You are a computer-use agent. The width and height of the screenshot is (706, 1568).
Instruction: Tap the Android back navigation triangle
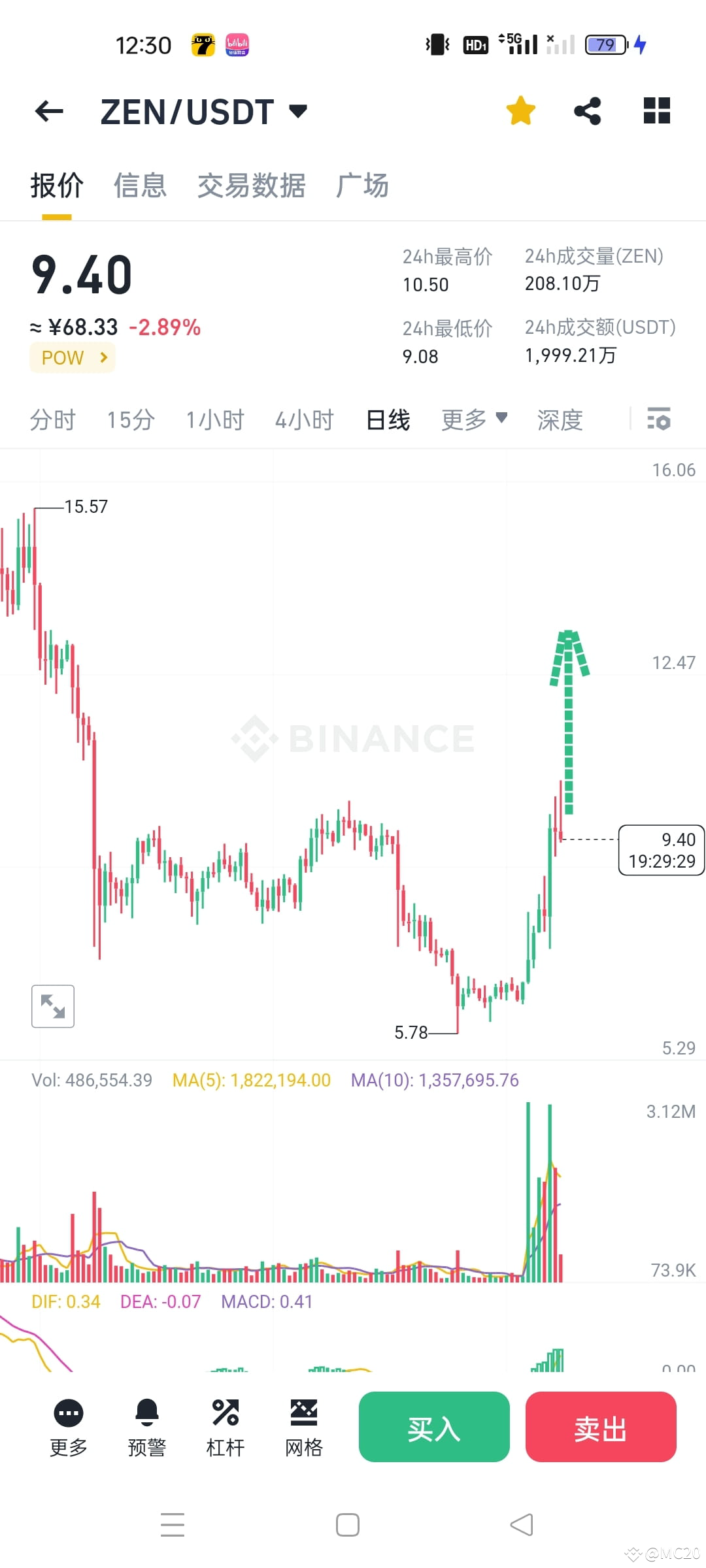click(x=522, y=1525)
